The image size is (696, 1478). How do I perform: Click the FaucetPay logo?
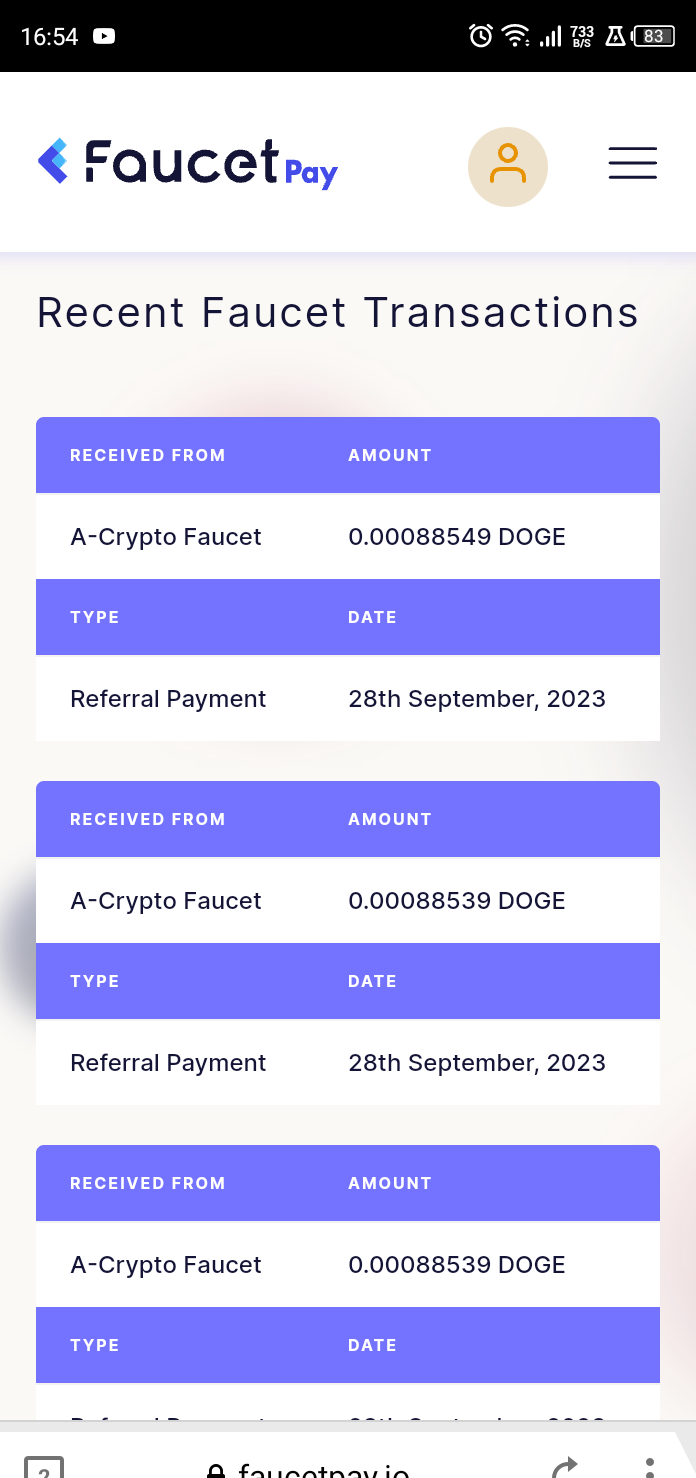(x=188, y=163)
